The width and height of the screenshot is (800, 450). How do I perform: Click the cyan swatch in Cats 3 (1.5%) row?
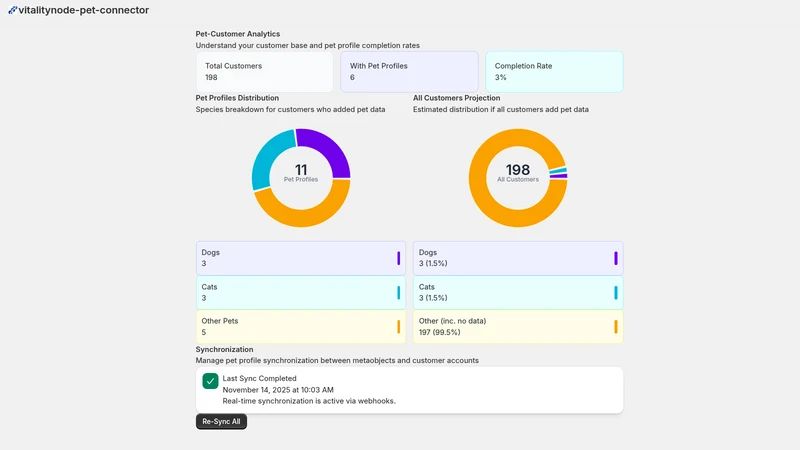[616, 292]
